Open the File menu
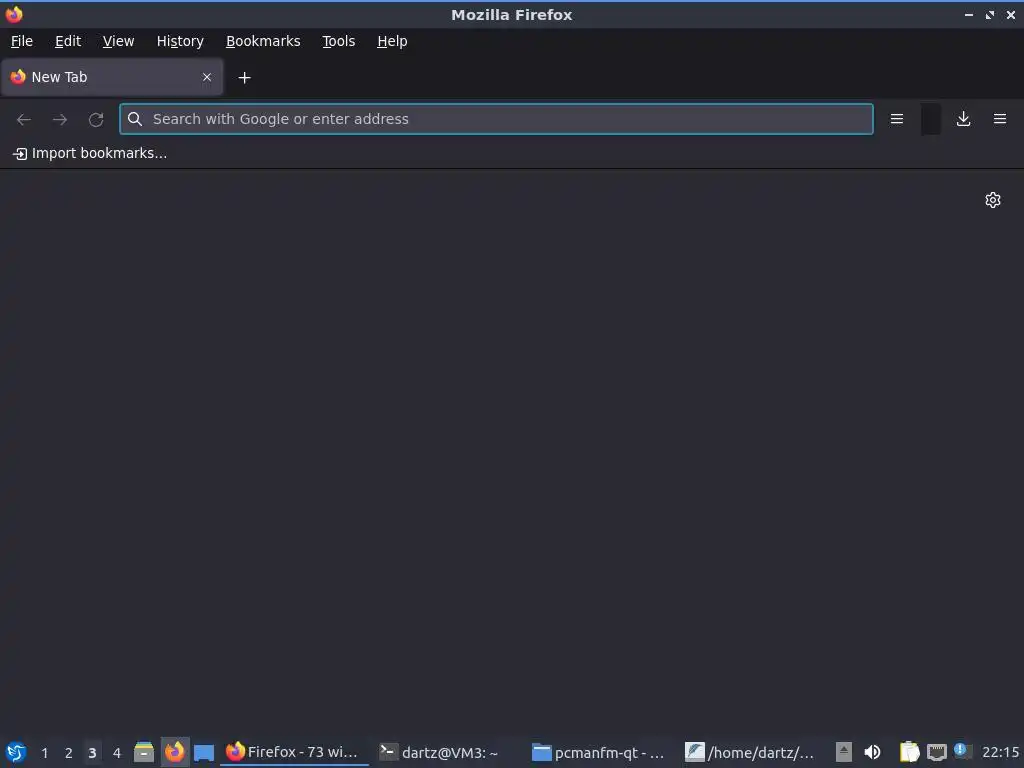This screenshot has height=768, width=1024. pyautogui.click(x=22, y=41)
